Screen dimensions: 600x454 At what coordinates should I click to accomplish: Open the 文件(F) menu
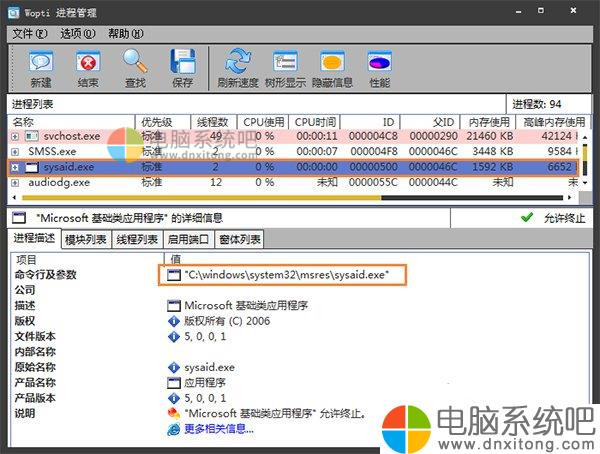[x=29, y=34]
